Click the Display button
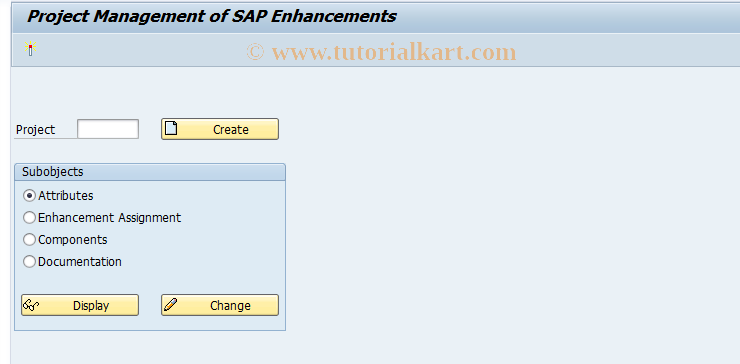Screen dimensions: 740x364 [80, 305]
